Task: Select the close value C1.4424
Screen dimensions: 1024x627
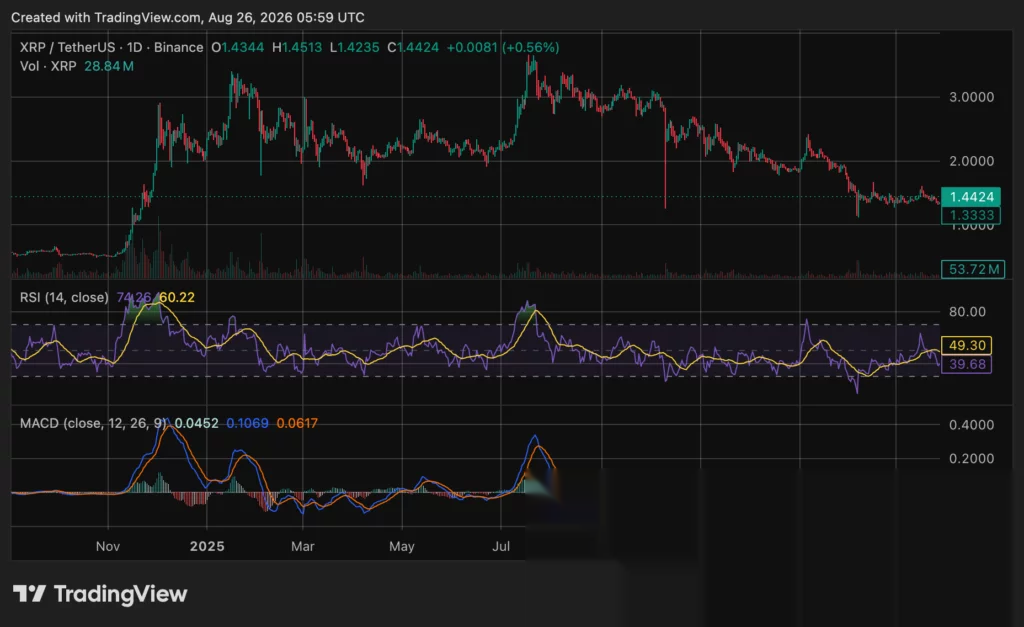Action: (x=413, y=47)
